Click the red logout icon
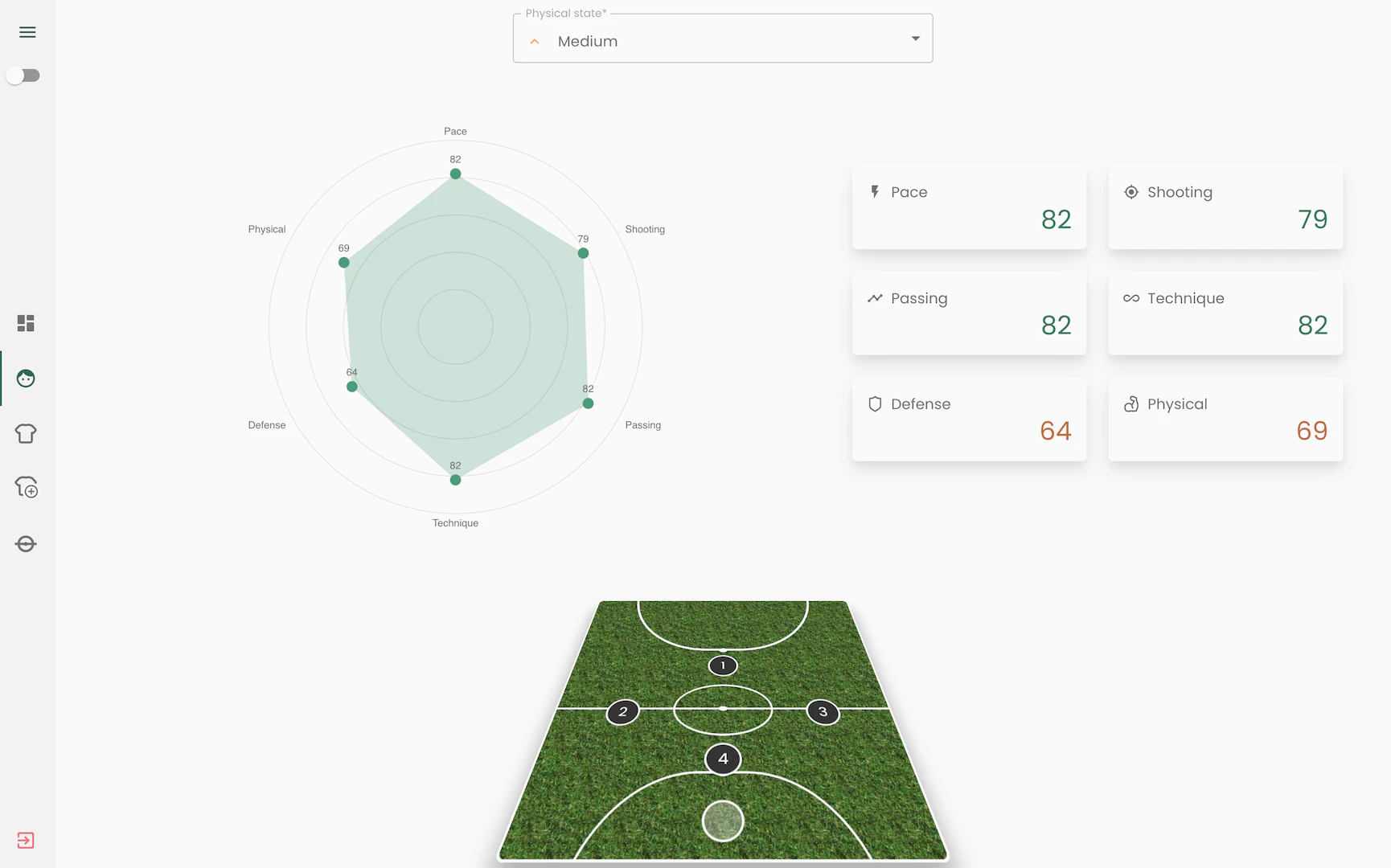Viewport: 1391px width, 868px height. point(26,841)
